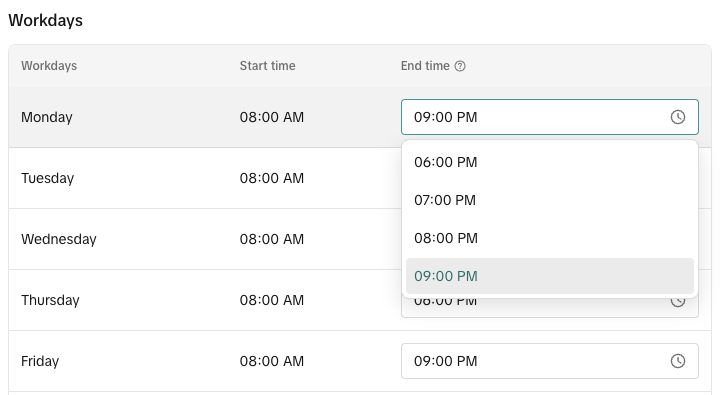724x395 pixels.
Task: Click Tuesday start time 08:00 AM
Action: click(272, 178)
